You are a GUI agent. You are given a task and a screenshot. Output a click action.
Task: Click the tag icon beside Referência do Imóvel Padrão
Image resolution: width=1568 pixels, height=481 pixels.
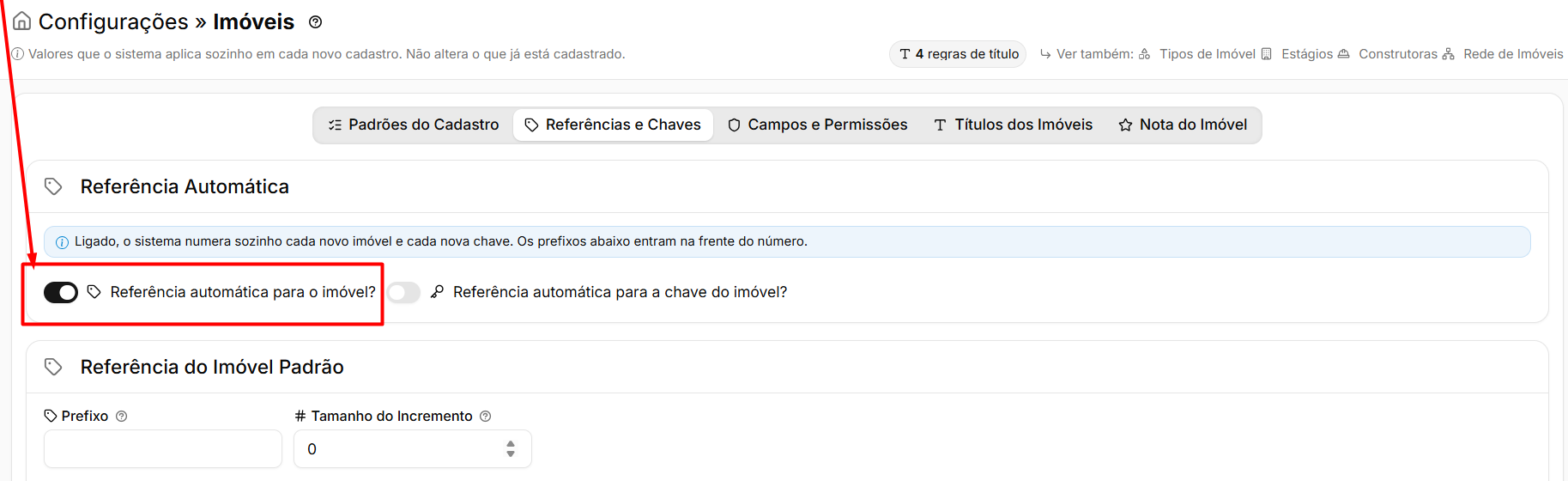point(53,367)
